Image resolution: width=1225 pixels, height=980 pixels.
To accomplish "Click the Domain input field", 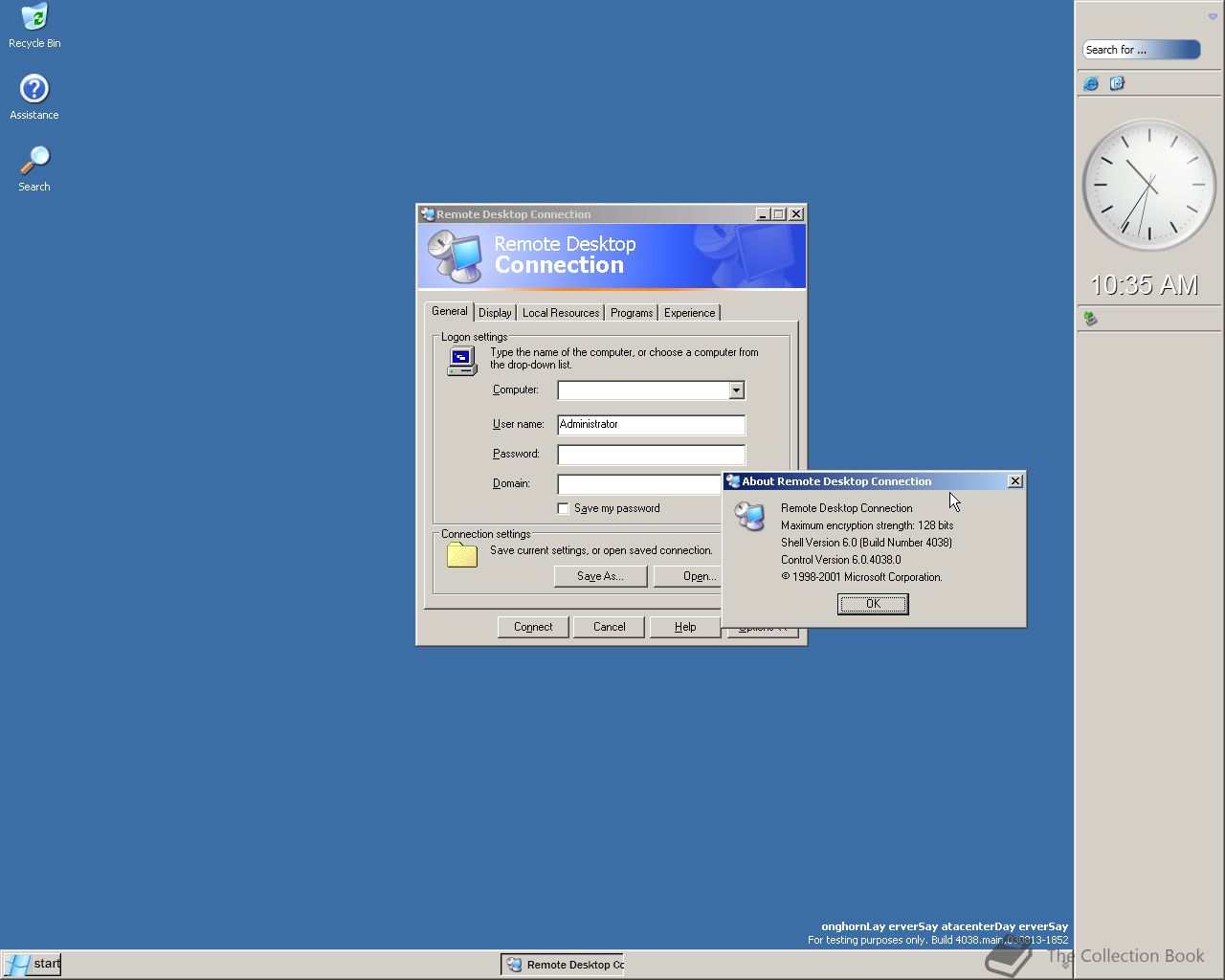I will (639, 484).
